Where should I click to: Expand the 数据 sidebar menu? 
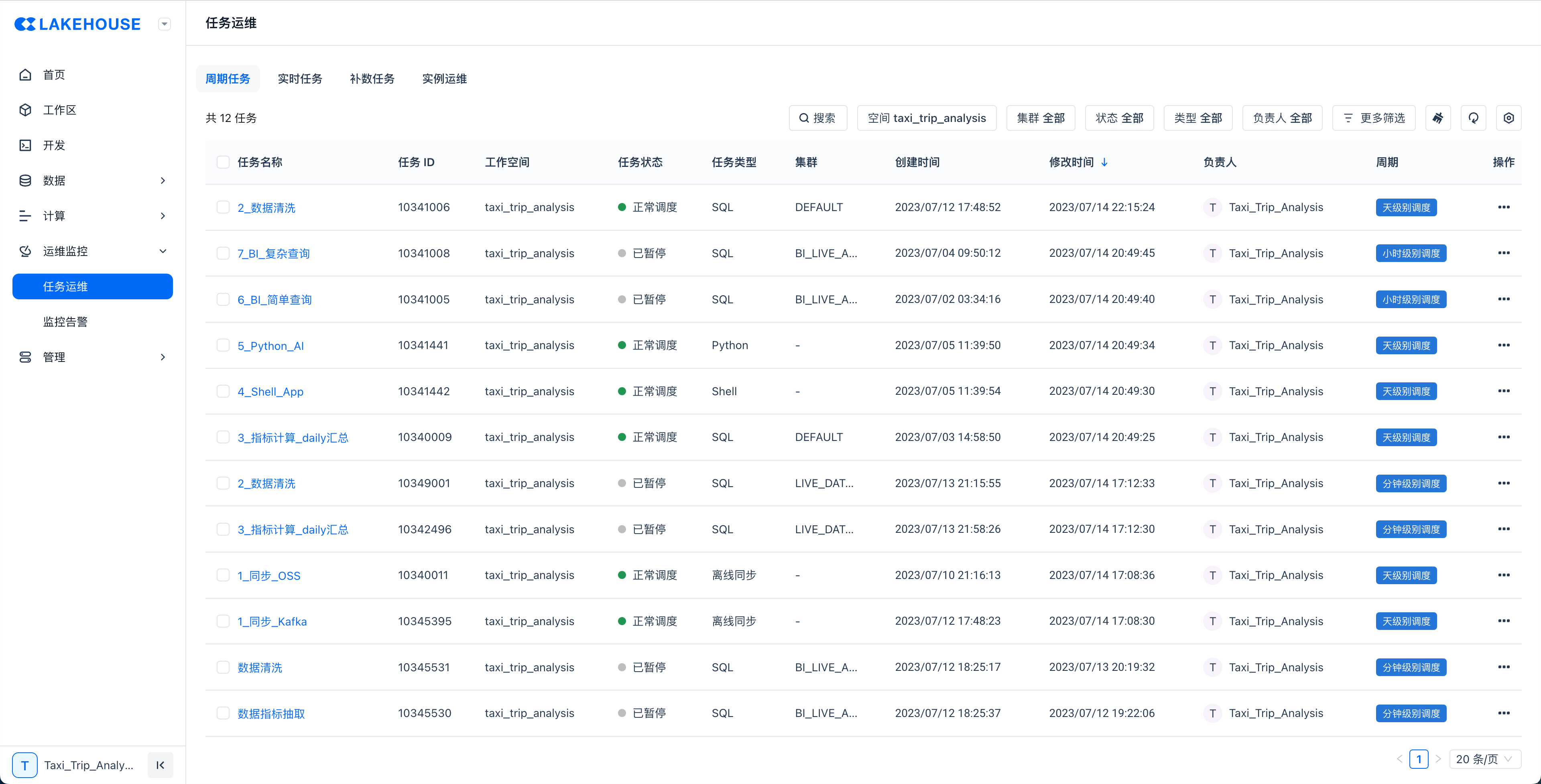coord(163,181)
